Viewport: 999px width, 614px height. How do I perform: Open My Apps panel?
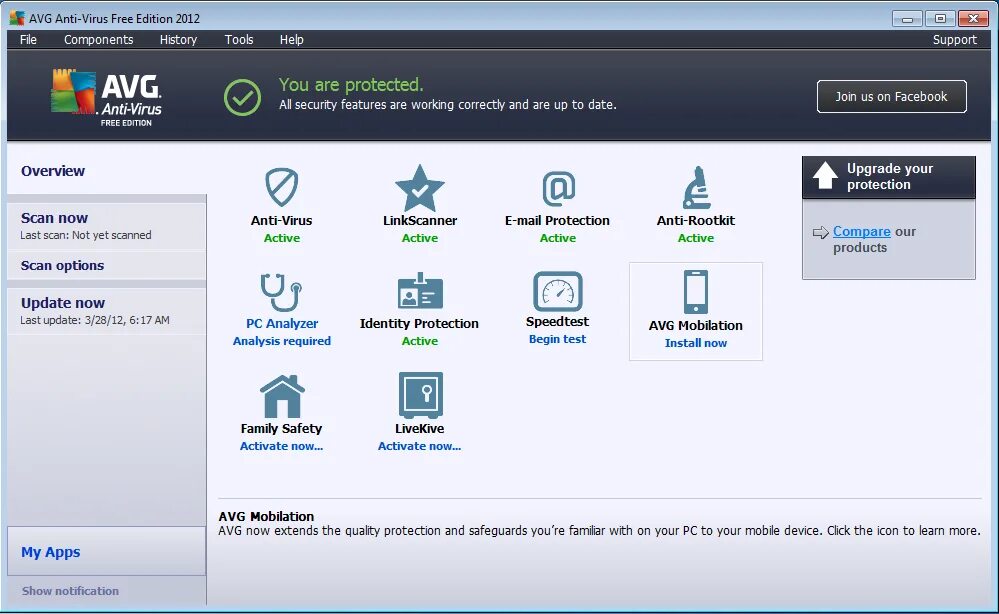pyautogui.click(x=106, y=552)
